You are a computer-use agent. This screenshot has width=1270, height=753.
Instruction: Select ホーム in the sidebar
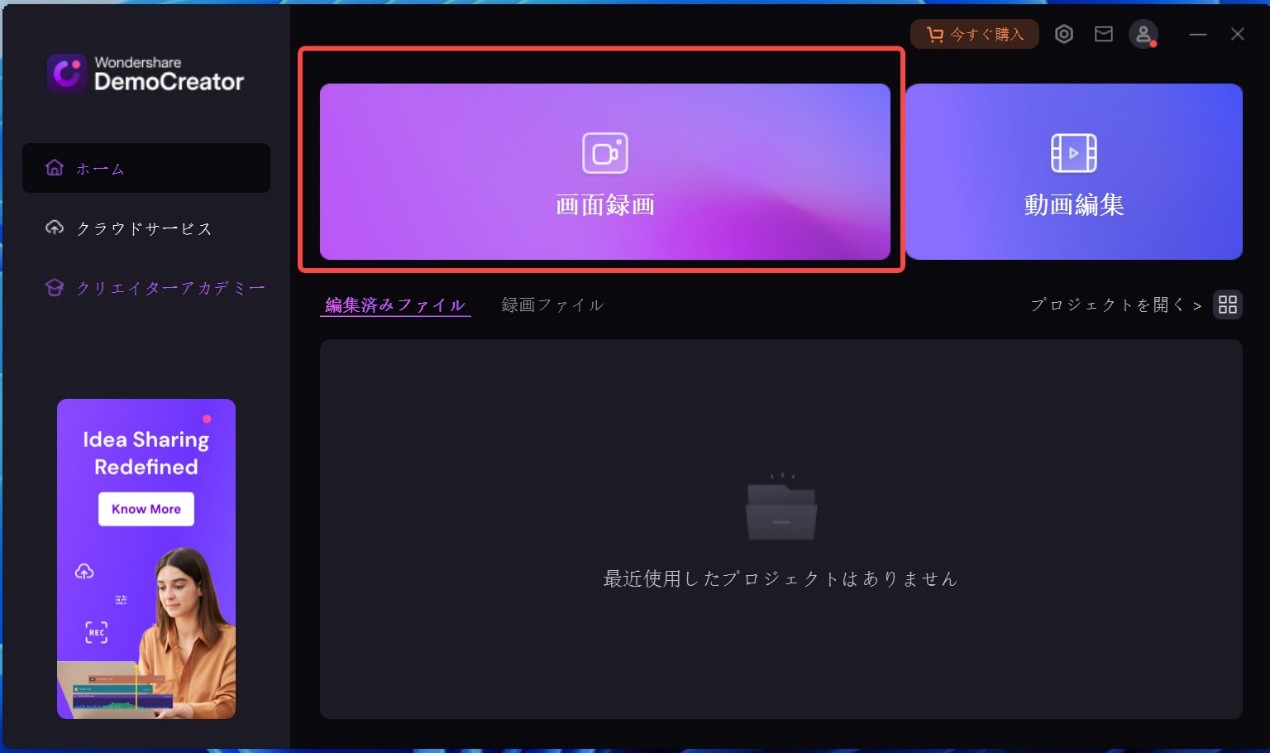[146, 168]
